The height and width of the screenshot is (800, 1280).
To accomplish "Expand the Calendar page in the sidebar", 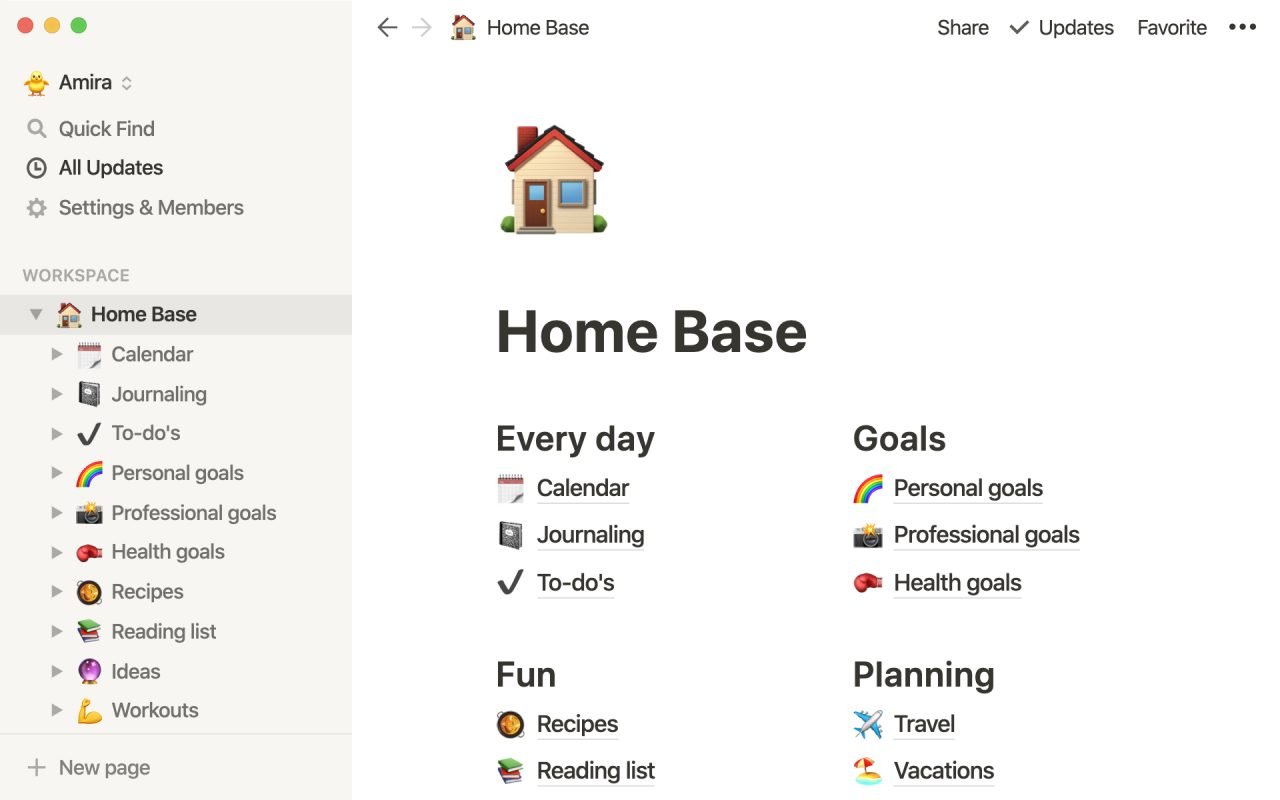I will tap(57, 354).
